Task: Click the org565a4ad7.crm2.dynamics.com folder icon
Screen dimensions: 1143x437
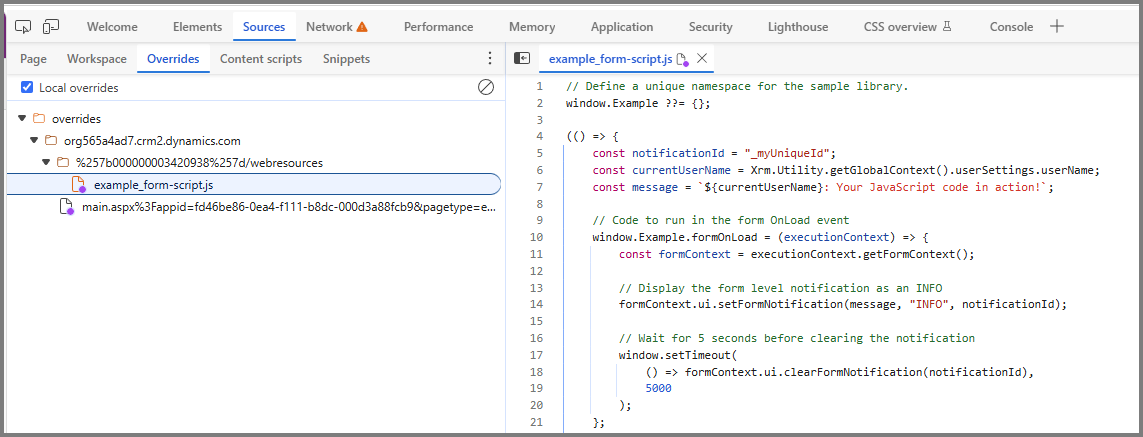Action: (x=51, y=140)
